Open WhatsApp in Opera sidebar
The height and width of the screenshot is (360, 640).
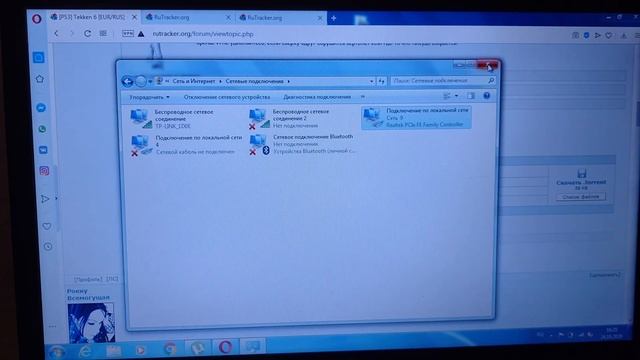click(42, 129)
